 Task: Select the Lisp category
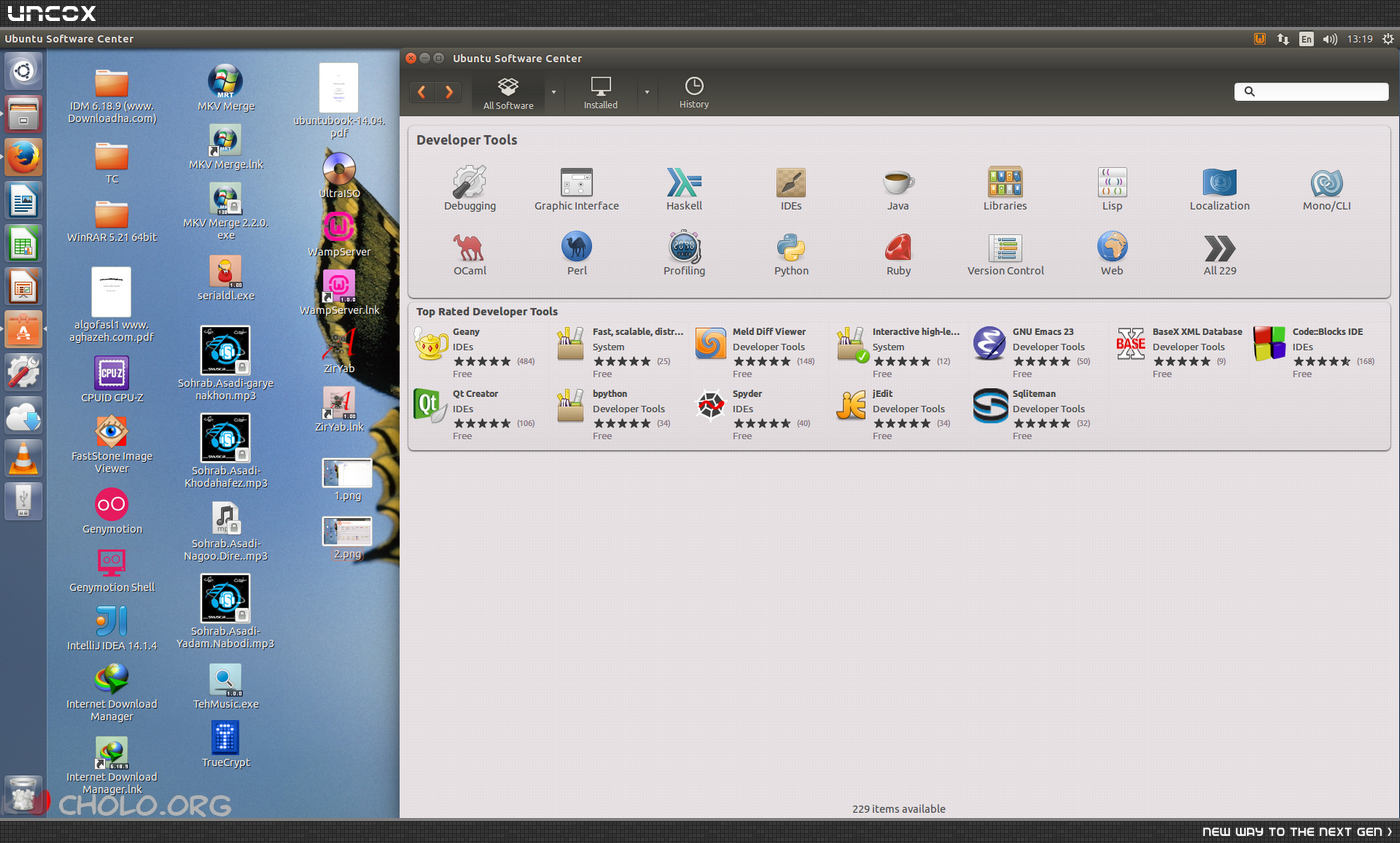(x=1112, y=189)
